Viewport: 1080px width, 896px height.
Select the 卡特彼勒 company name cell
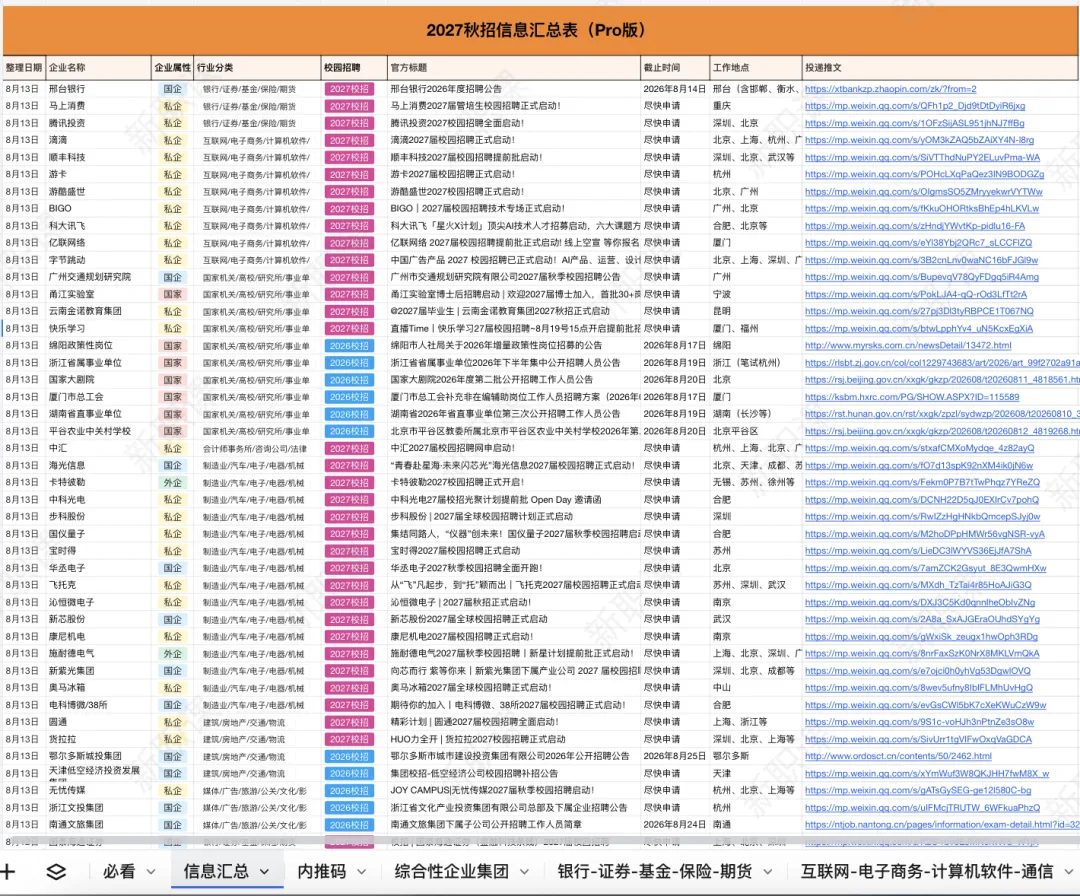tap(98, 483)
